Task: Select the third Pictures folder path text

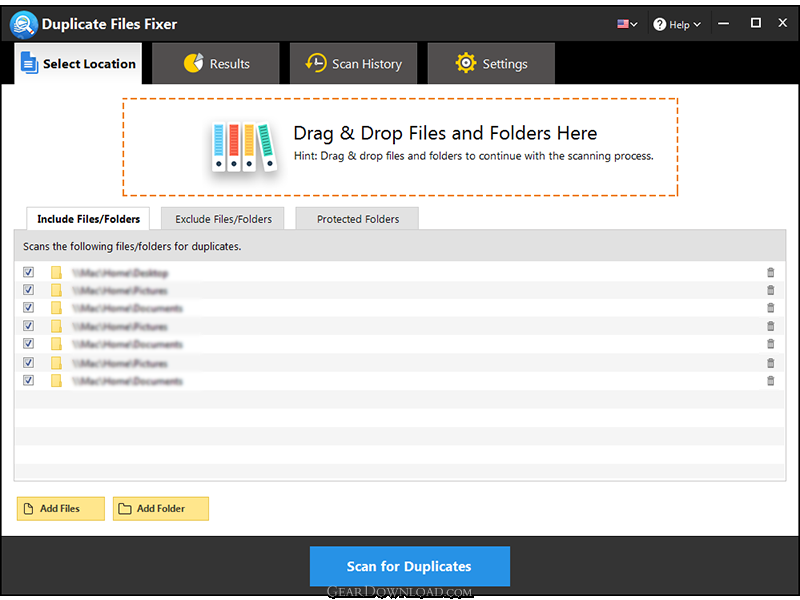Action: (120, 363)
